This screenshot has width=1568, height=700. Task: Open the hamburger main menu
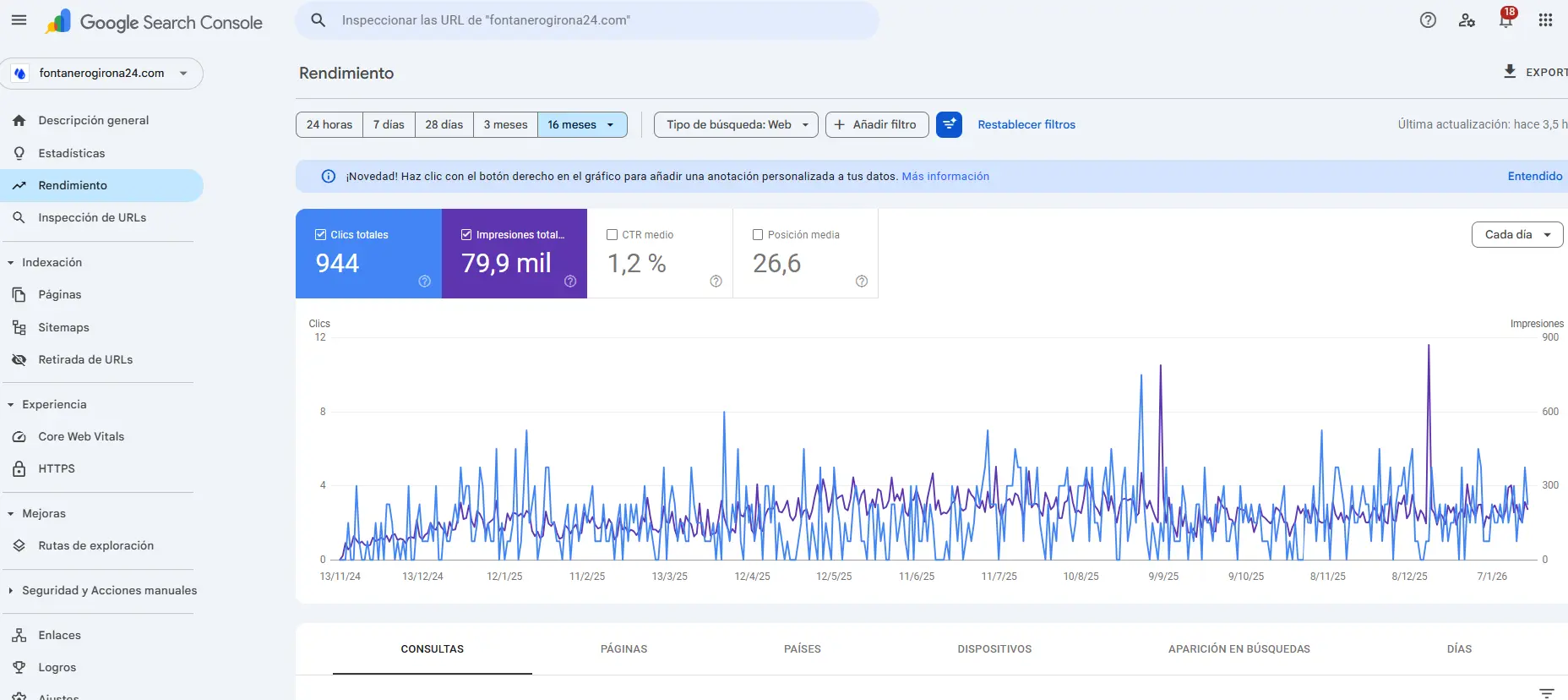click(x=19, y=20)
